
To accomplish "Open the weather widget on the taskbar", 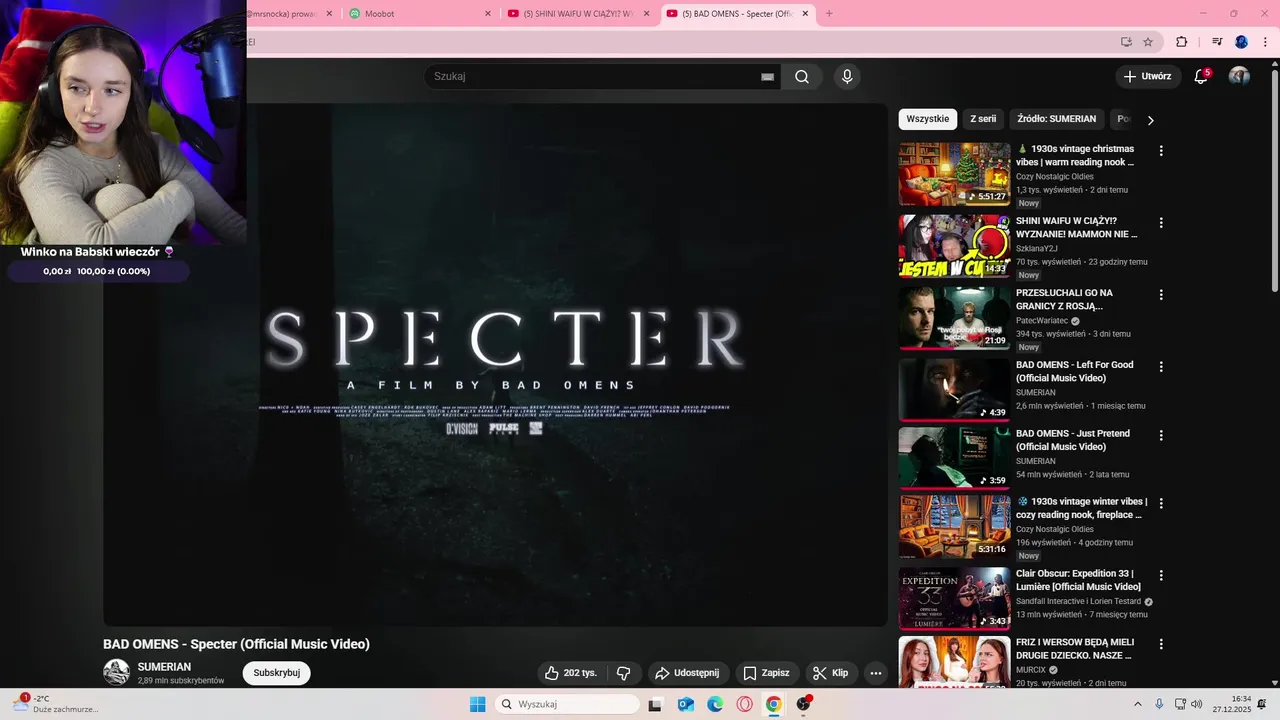I will click(x=56, y=704).
